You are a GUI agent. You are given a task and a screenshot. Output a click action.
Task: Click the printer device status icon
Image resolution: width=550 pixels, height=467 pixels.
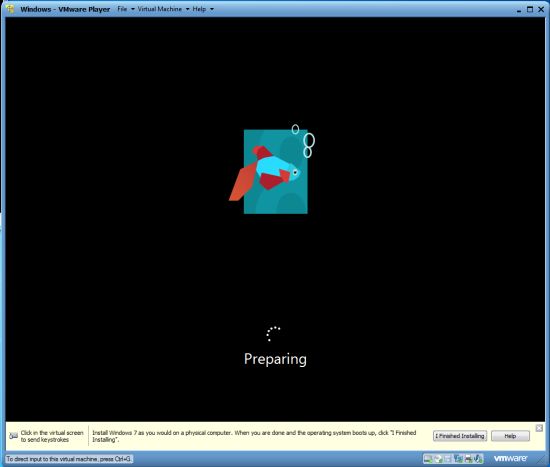468,459
